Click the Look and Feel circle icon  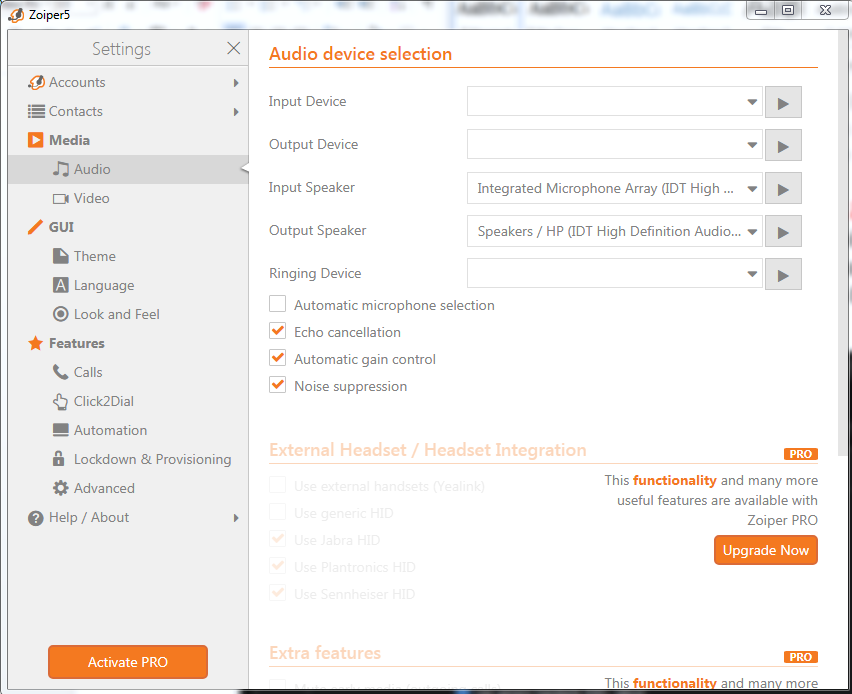click(x=60, y=314)
